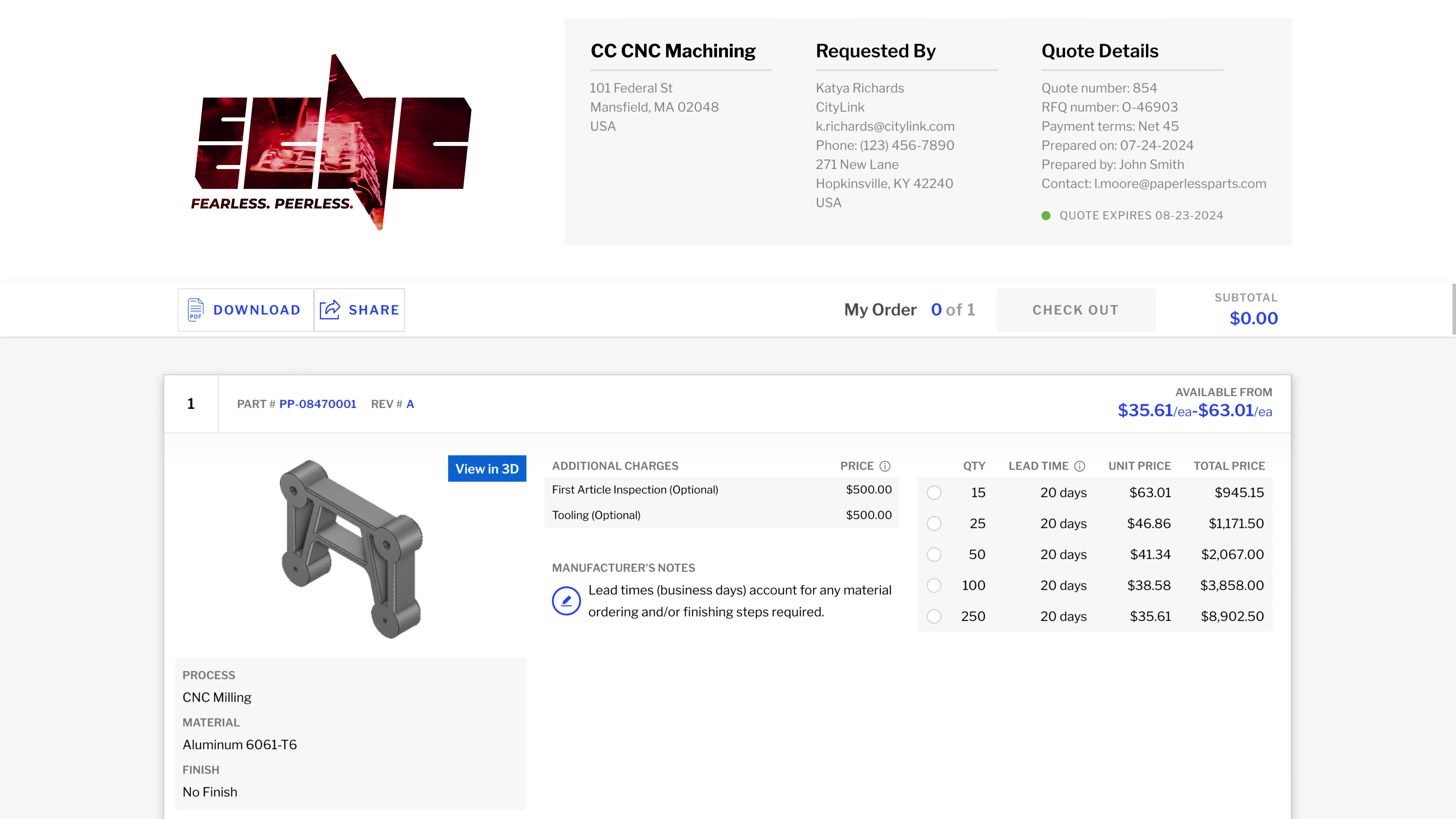Pick the 250 quantity price tier

tap(934, 617)
